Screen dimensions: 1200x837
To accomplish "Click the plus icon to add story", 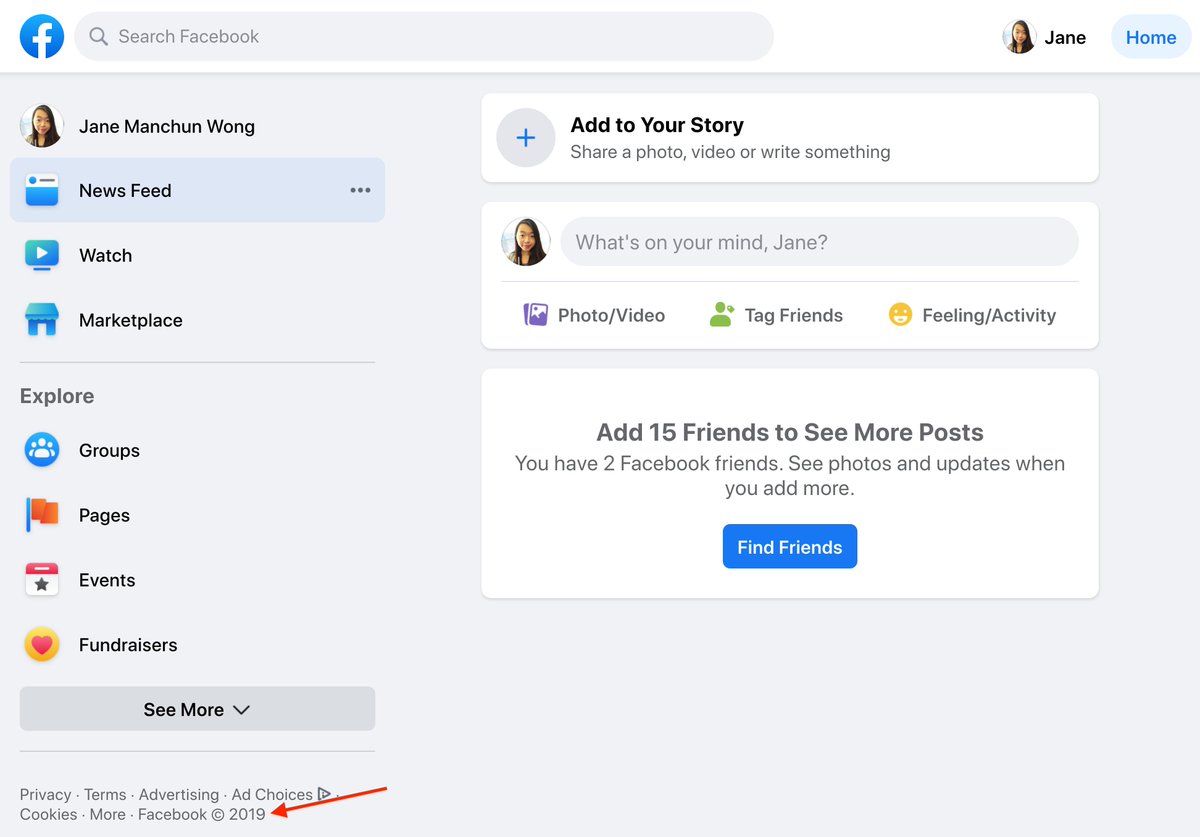I will tap(526, 138).
